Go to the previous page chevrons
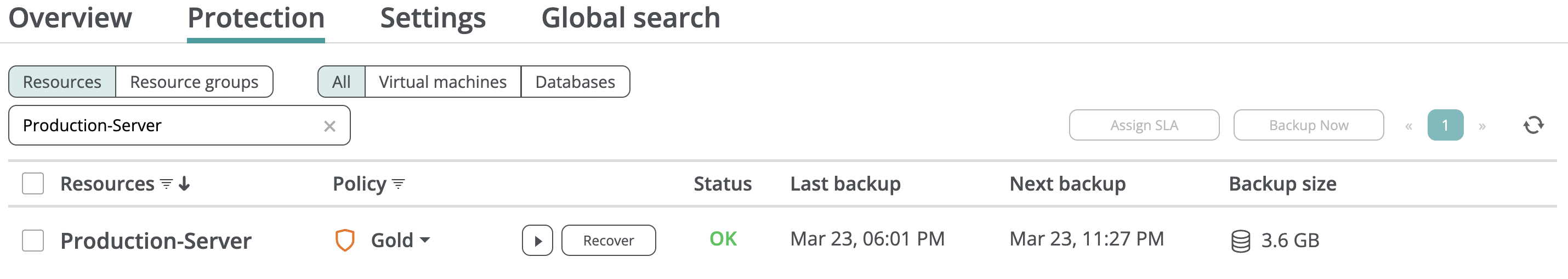The width and height of the screenshot is (1568, 279). pyautogui.click(x=1408, y=126)
